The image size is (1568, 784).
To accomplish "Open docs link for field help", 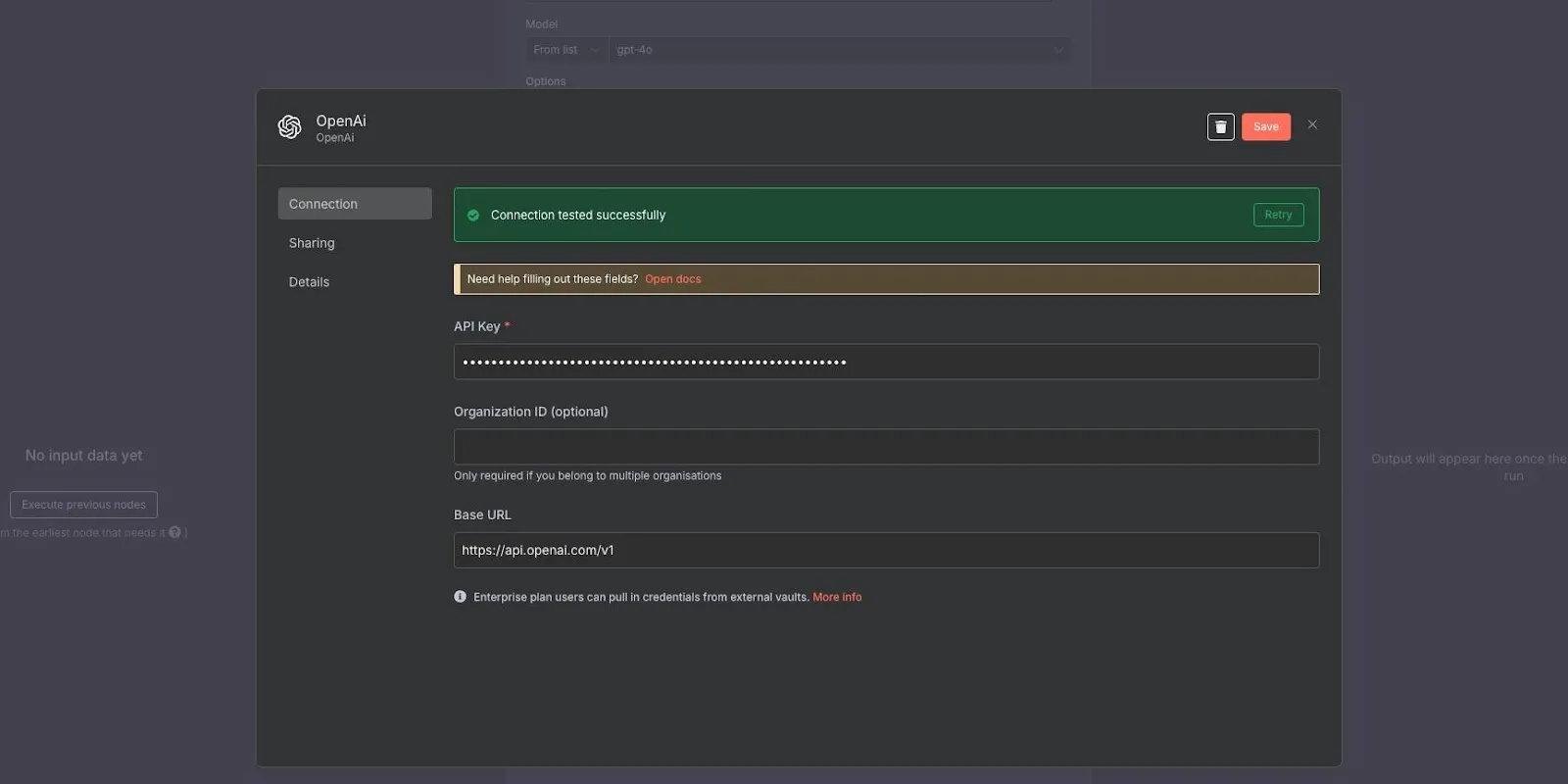I will click(672, 279).
